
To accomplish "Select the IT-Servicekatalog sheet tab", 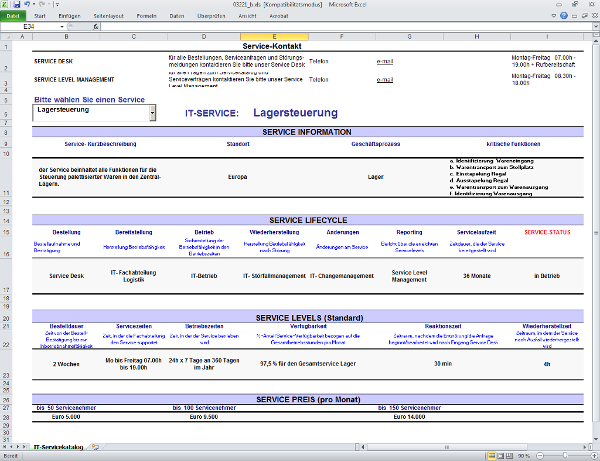I will coord(57,445).
